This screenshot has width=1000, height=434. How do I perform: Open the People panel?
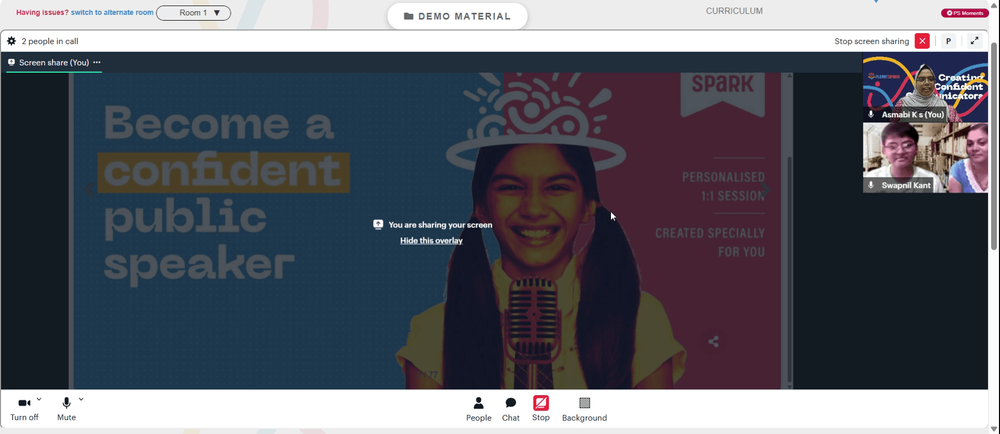tap(478, 409)
